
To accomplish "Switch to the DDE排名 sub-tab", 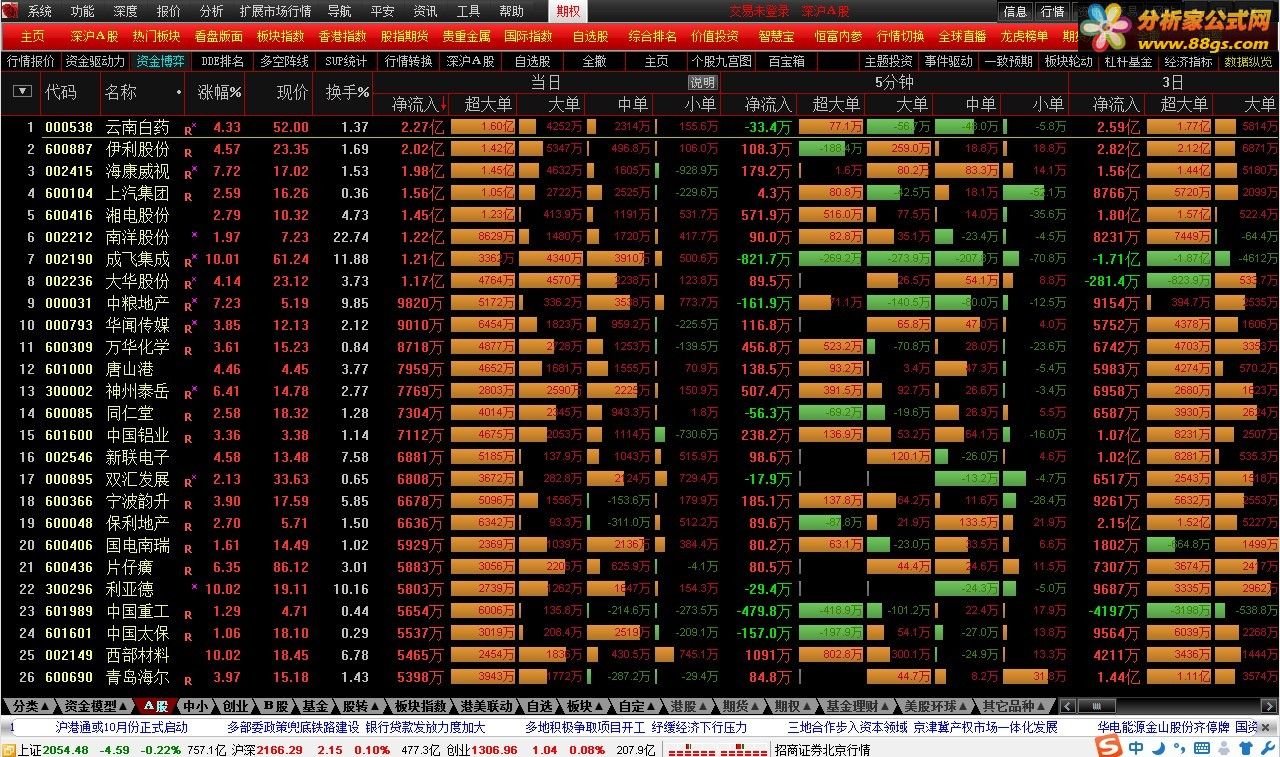I will coord(223,61).
